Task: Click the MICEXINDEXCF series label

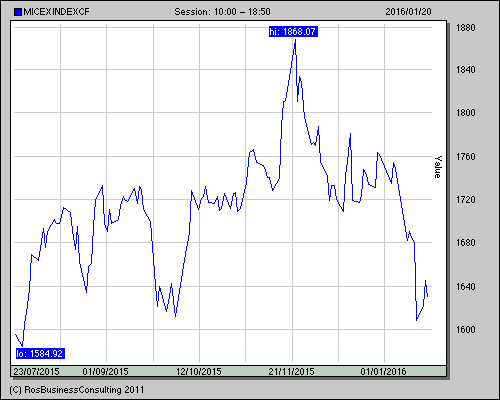Action: point(56,12)
